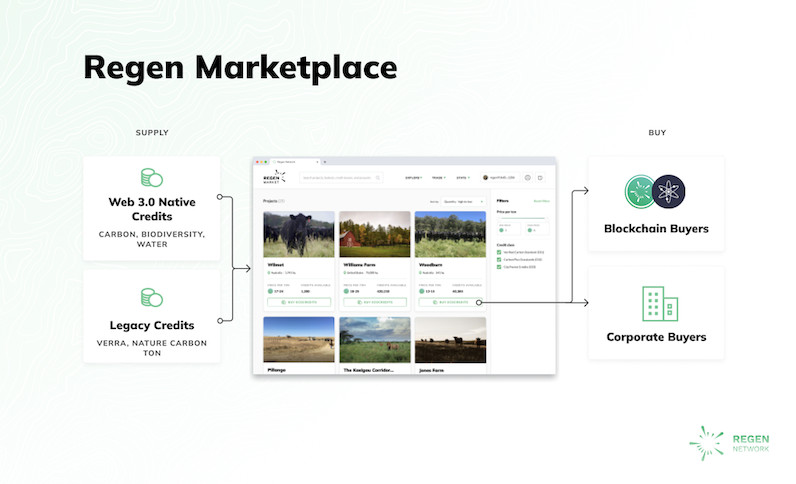Click the Williams Farm project thumbnail
Image resolution: width=796 pixels, height=484 pixels.
click(x=374, y=234)
